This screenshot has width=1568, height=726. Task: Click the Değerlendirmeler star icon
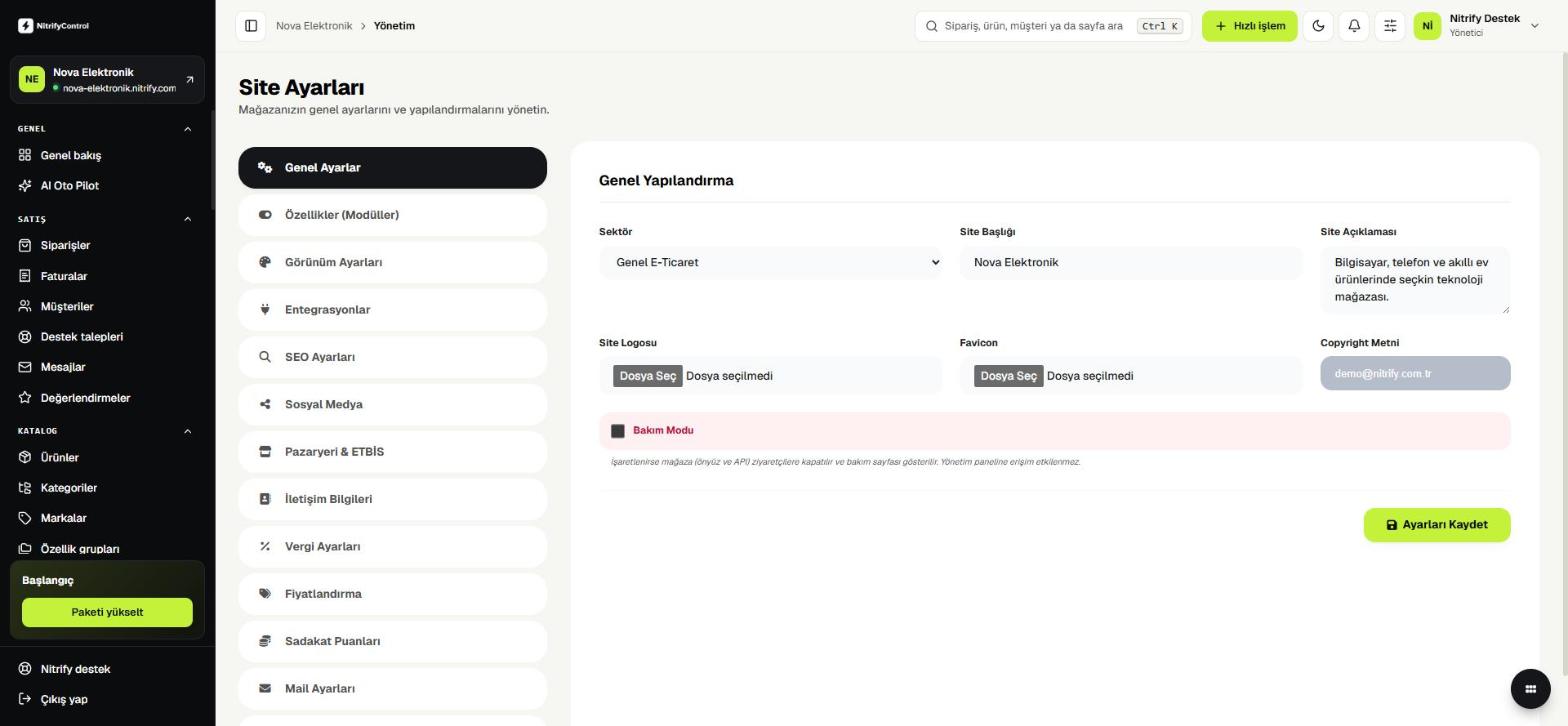[x=25, y=398]
